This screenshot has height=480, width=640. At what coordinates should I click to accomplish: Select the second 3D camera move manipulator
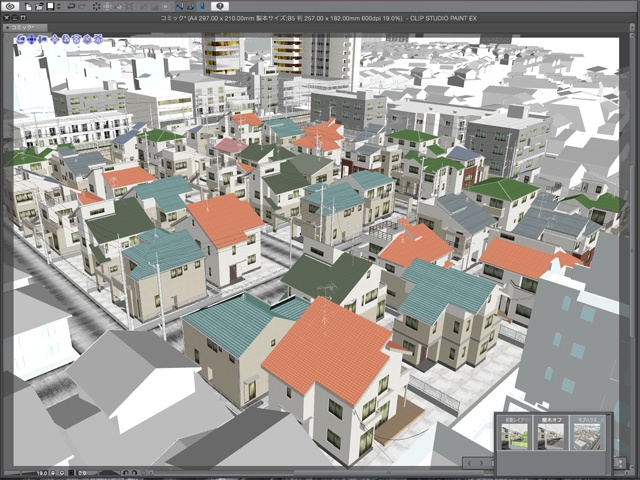[x=29, y=39]
